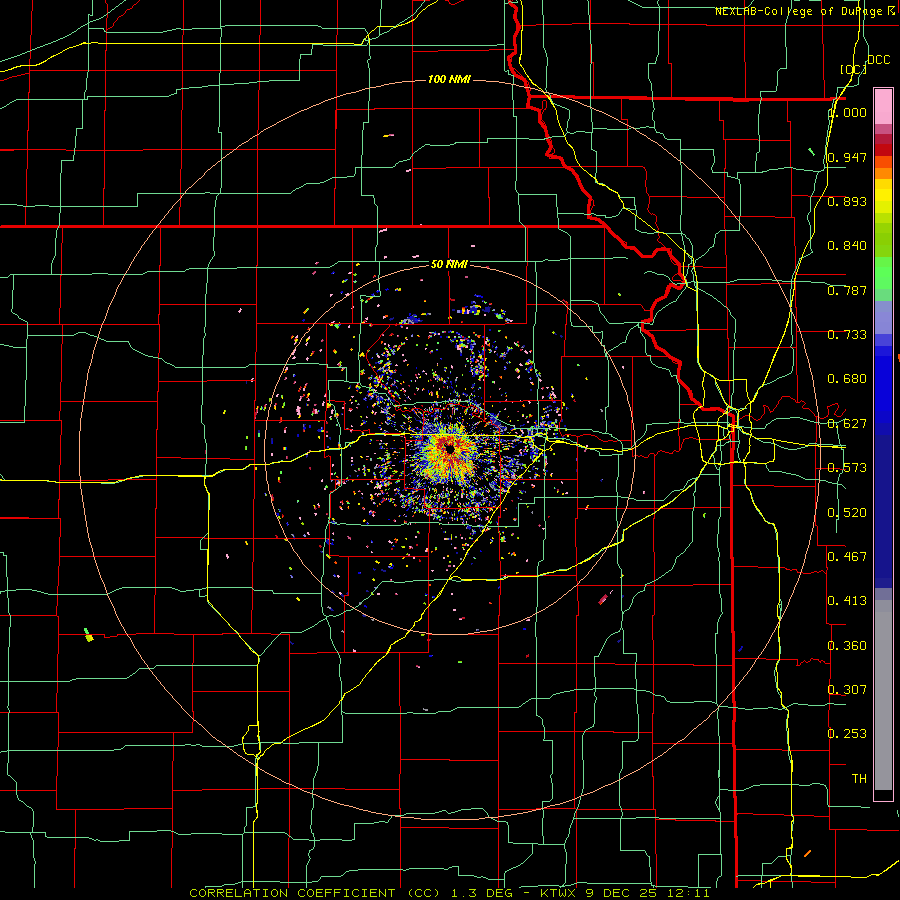Select the 0.627 legend value
900x900 pixels.
click(x=847, y=424)
